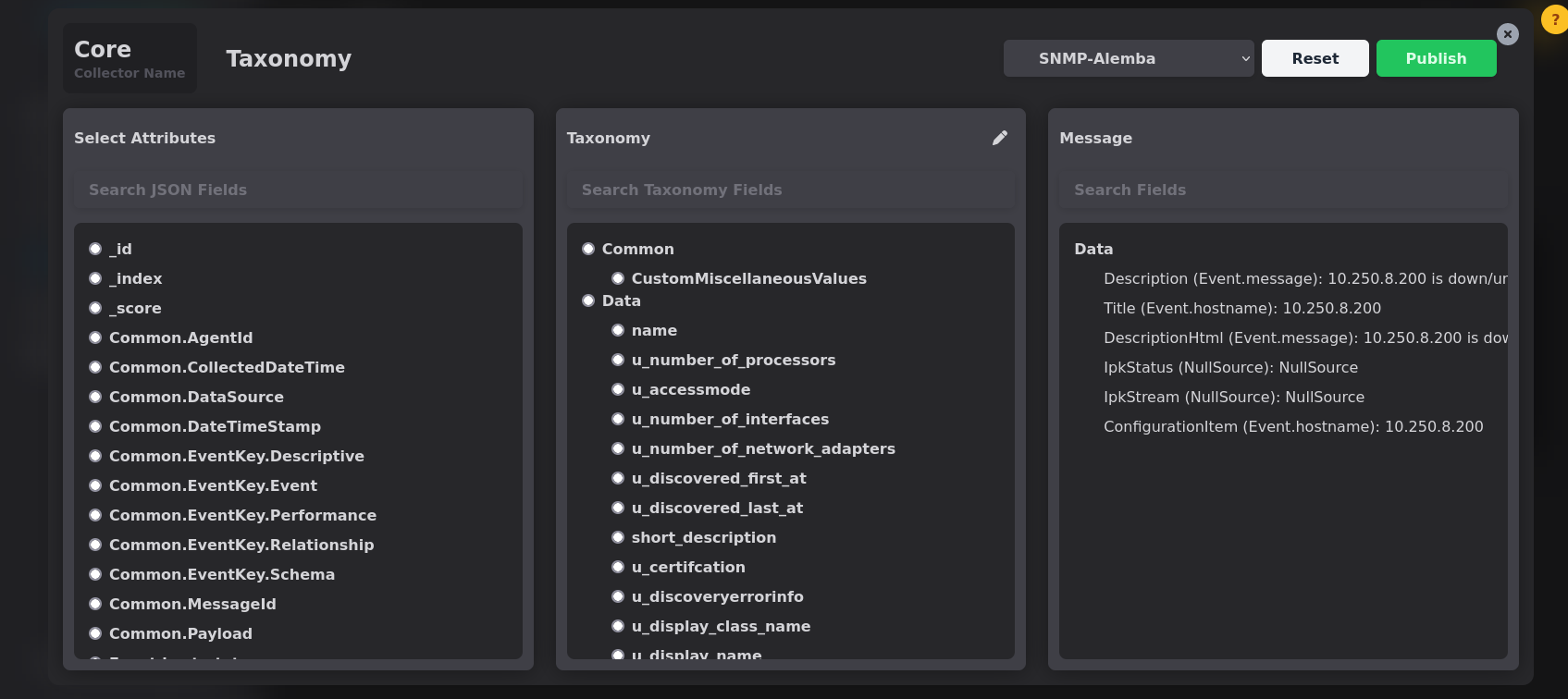Select the _id attribute radio button
This screenshot has height=699, width=1568.
click(x=95, y=249)
